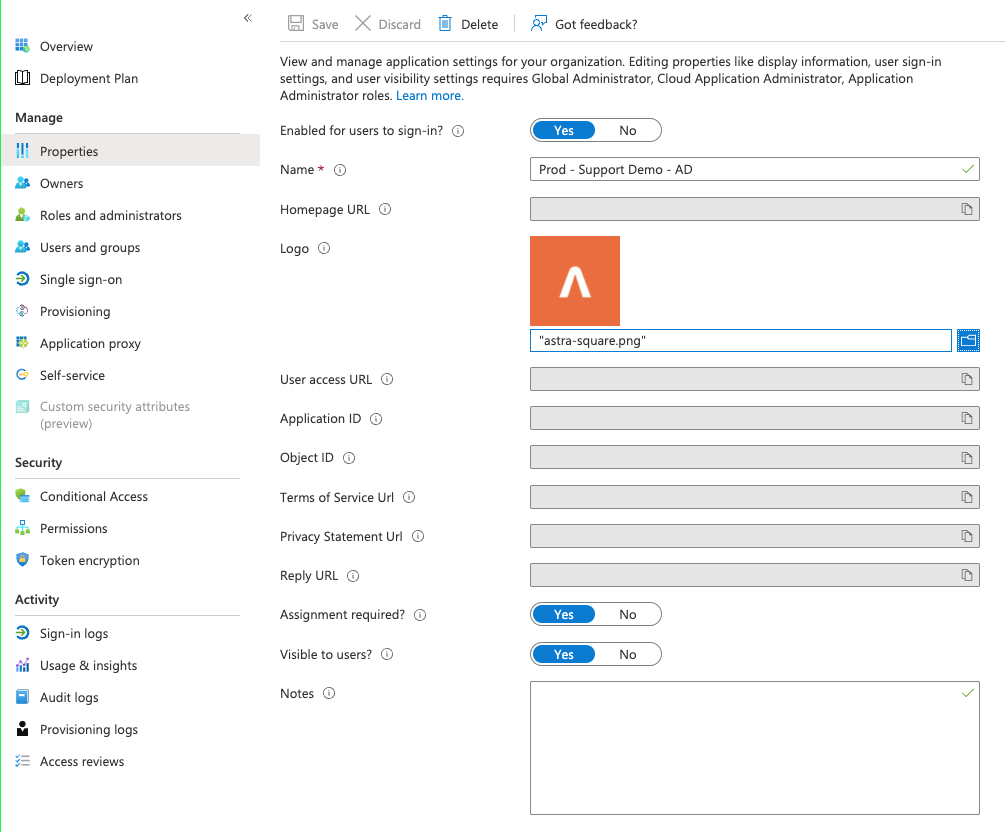Select Properties in the Manage section
Viewport: 1005px width, 832px height.
[131, 151]
